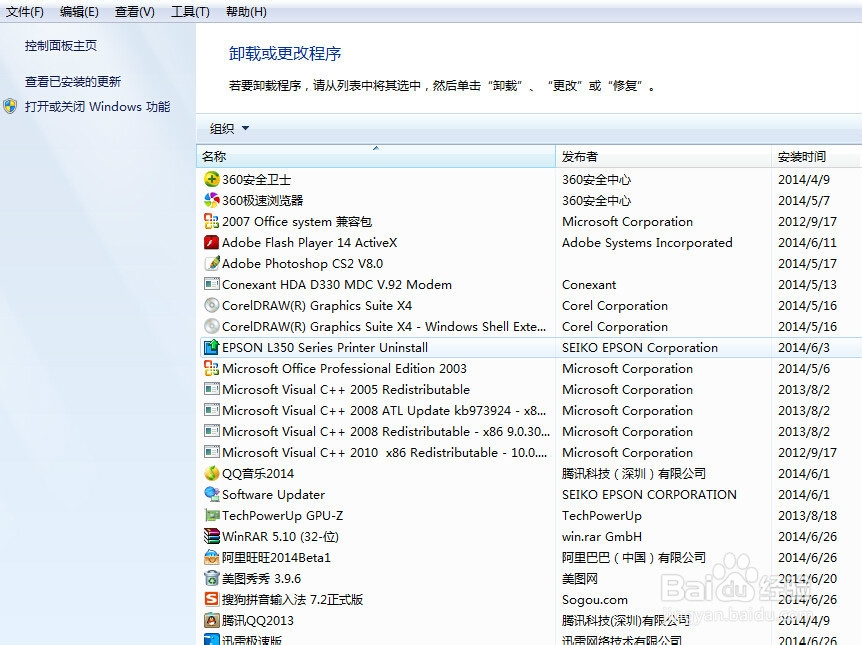862x645 pixels.
Task: Sort the list by 发布者 column header
Action: point(663,157)
